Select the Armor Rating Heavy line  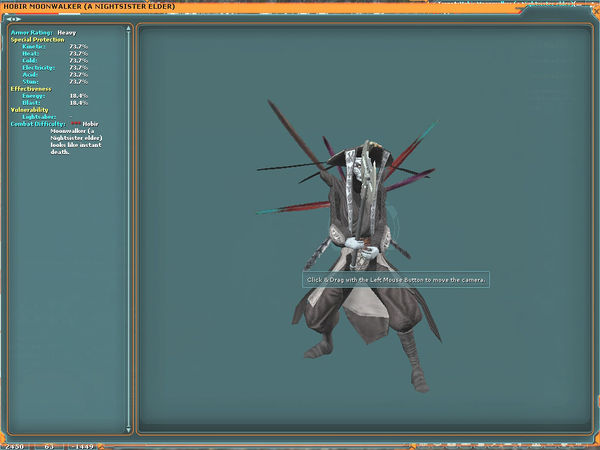[x=45, y=32]
